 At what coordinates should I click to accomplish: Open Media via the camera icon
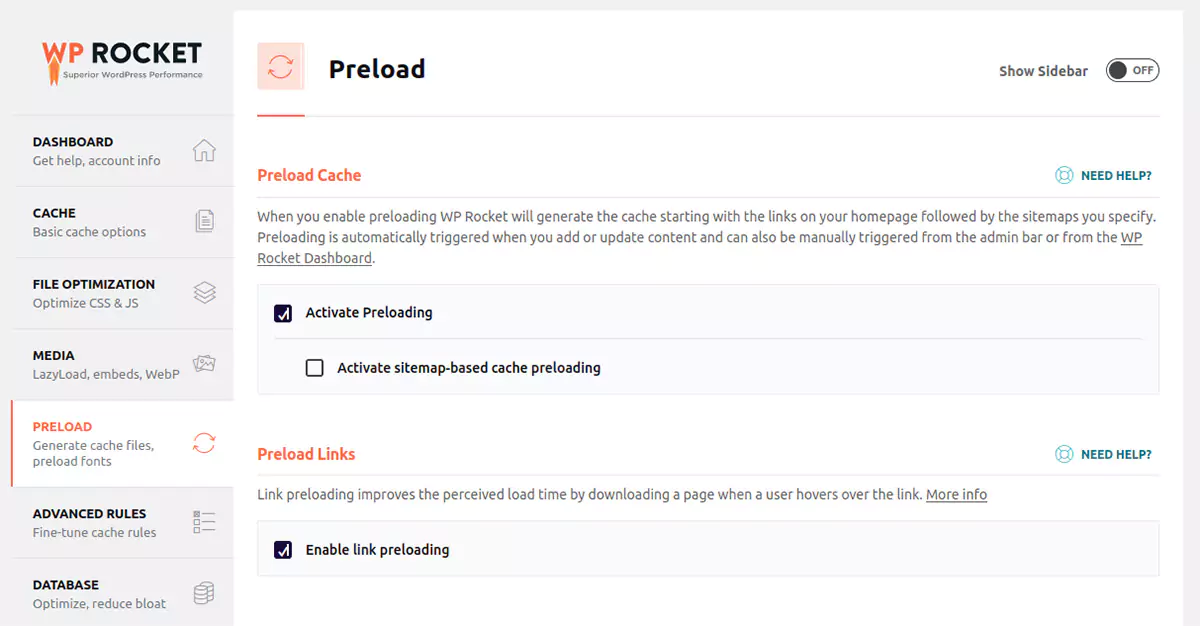(204, 363)
